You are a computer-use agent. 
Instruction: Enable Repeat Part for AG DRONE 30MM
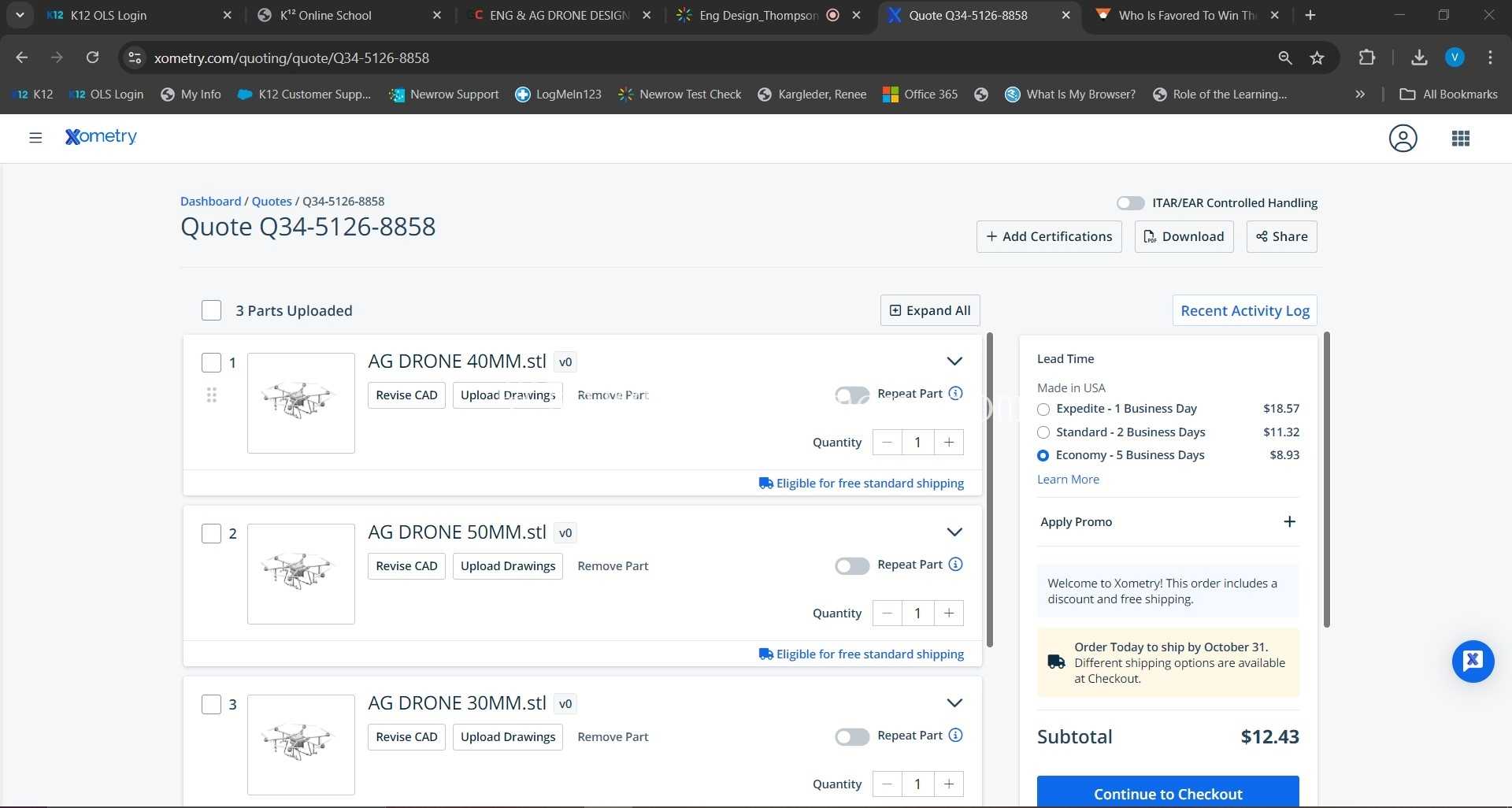click(x=852, y=736)
